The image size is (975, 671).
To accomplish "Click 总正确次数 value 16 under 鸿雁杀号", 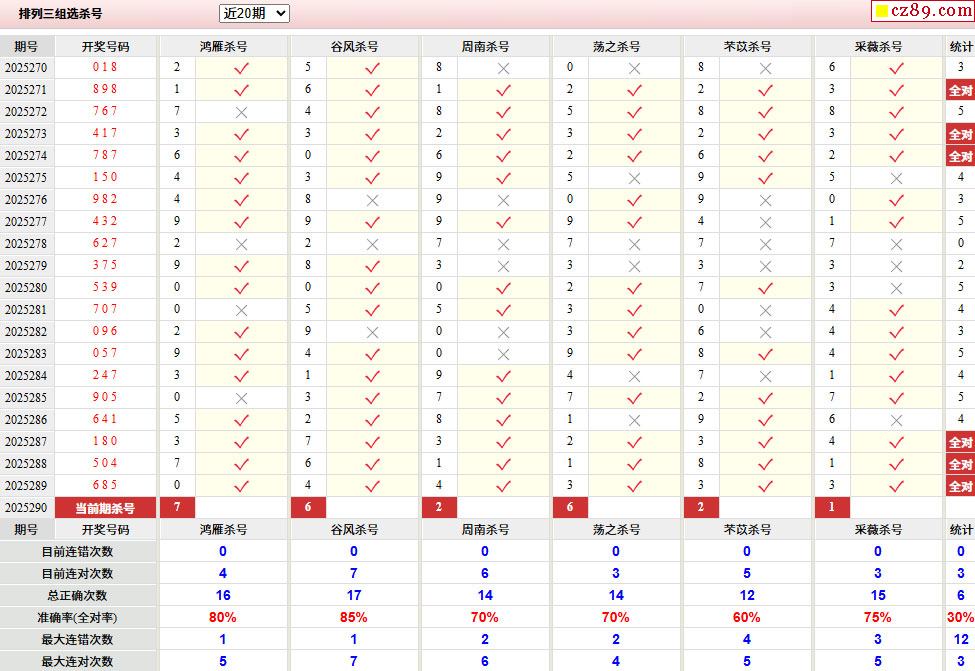I will [223, 595].
